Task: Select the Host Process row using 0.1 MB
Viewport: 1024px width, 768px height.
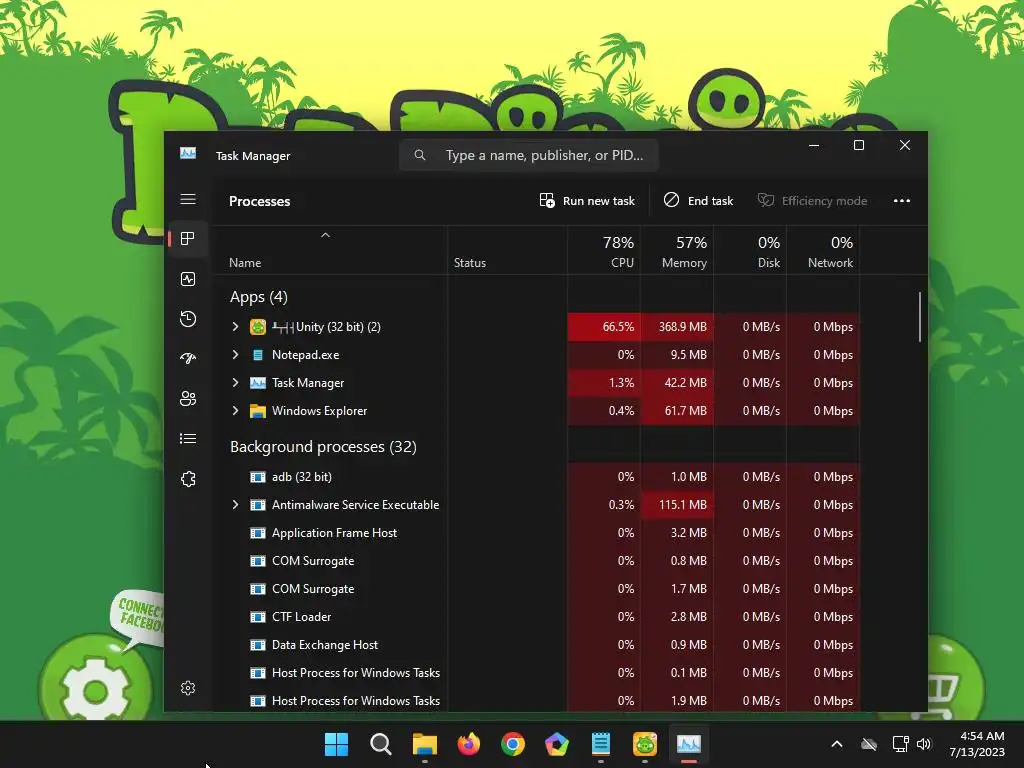Action: [x=536, y=673]
